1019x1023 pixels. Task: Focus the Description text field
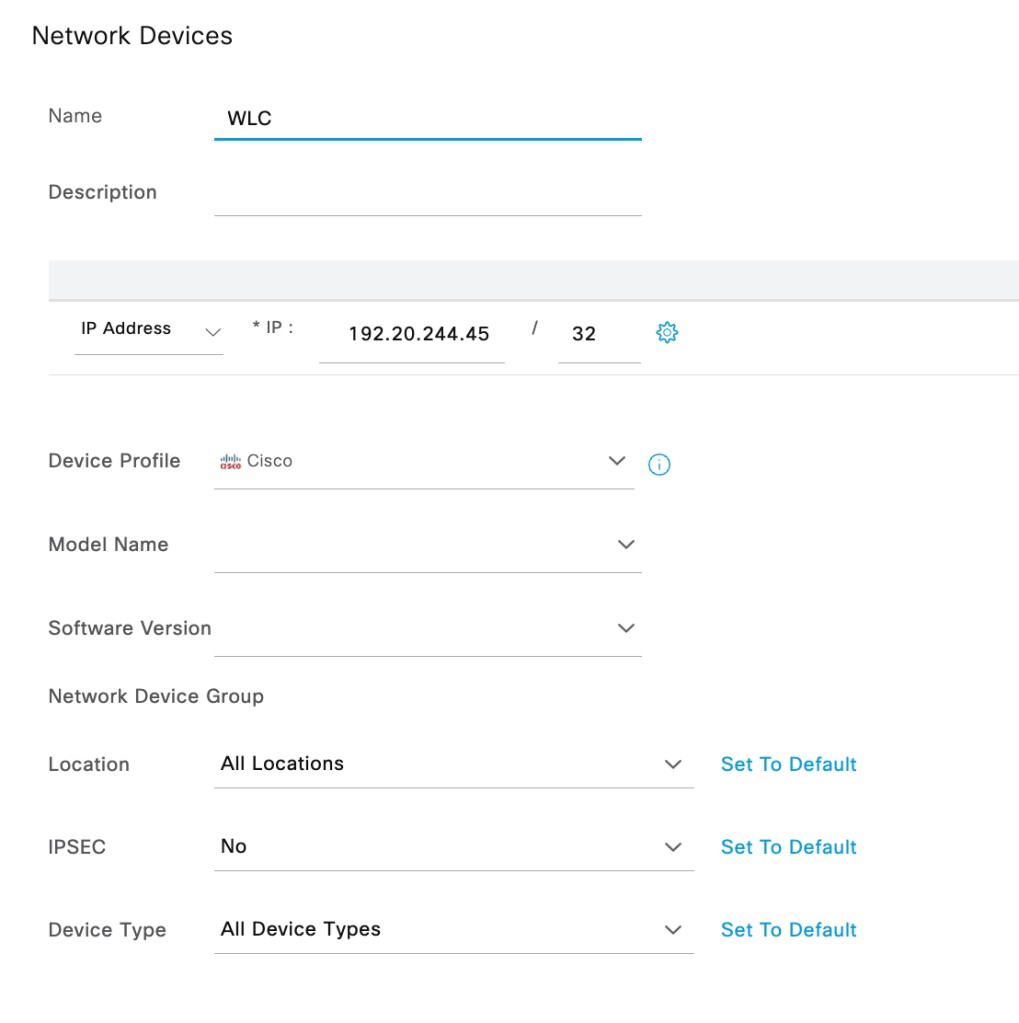(427, 193)
